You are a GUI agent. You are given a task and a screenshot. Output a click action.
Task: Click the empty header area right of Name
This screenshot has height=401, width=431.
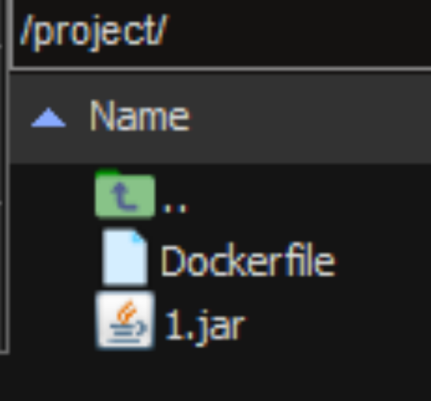(310, 117)
